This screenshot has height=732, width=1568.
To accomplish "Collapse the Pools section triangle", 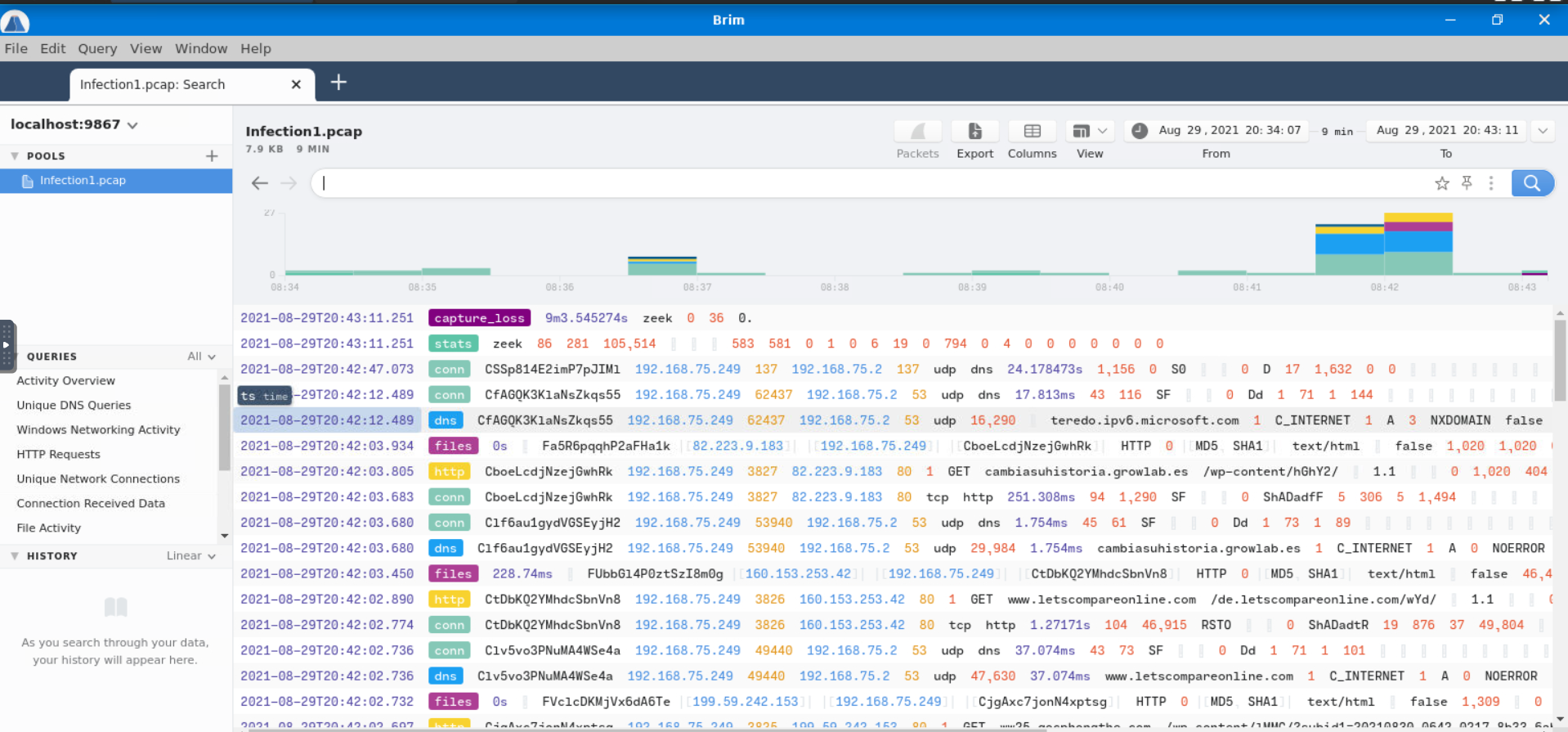I will (15, 155).
